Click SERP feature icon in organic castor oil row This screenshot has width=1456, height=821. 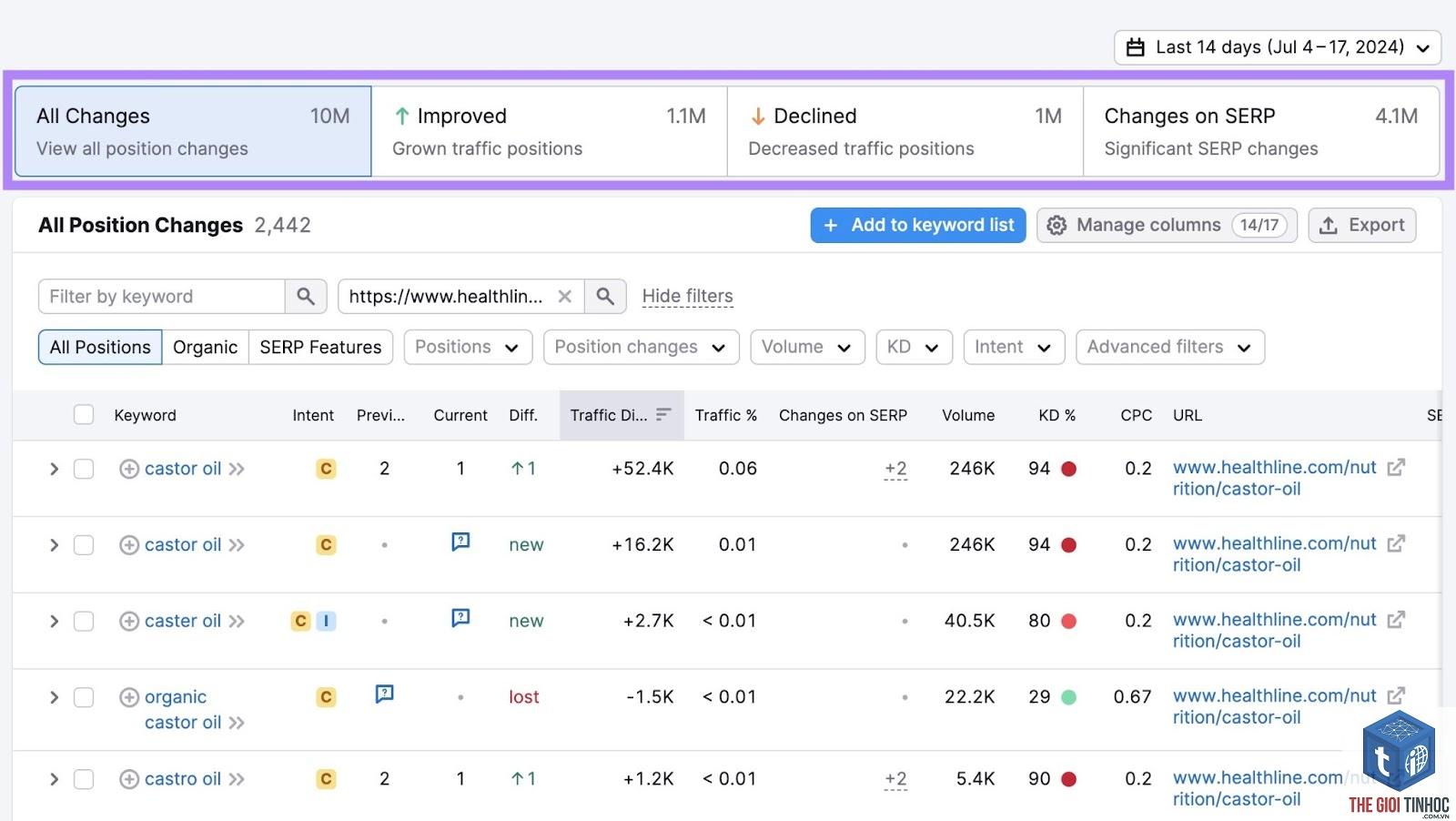[384, 694]
